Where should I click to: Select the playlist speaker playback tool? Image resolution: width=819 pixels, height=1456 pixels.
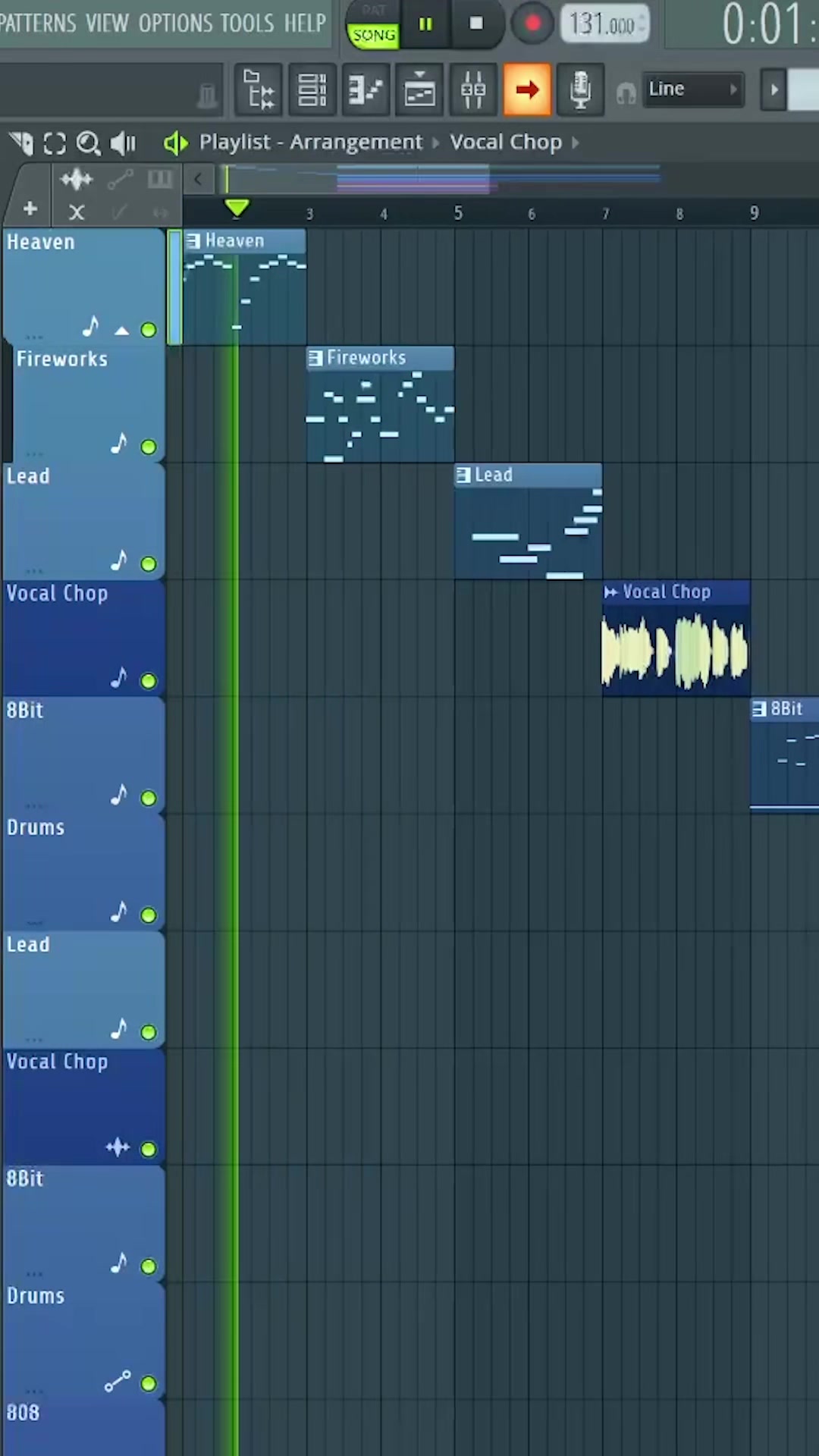pyautogui.click(x=123, y=143)
